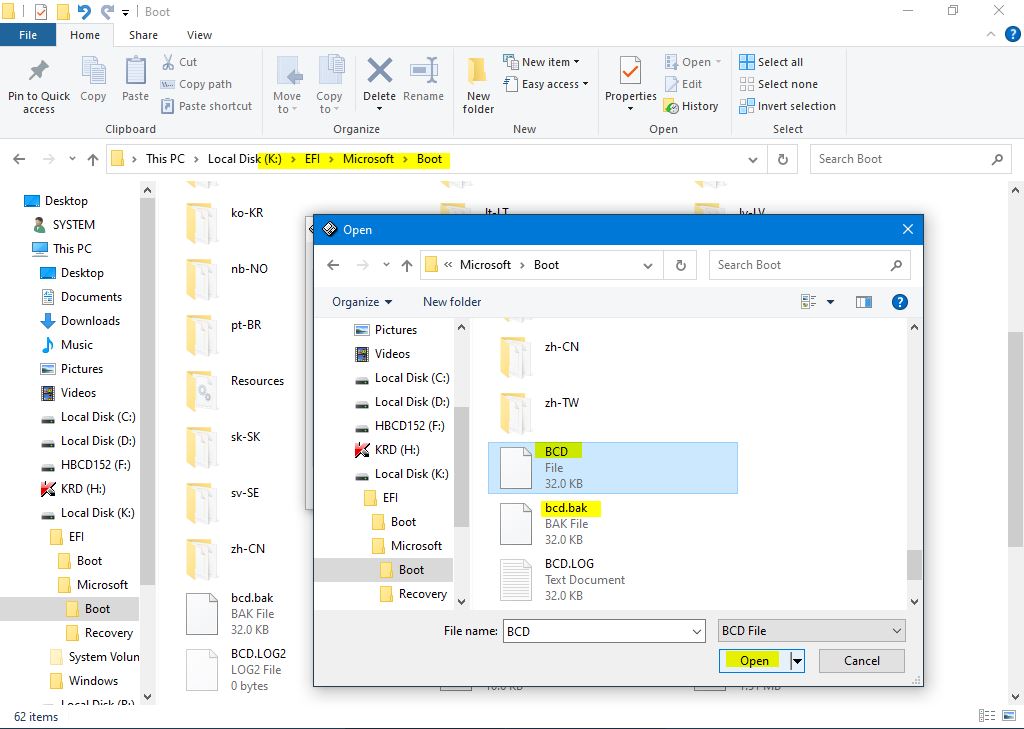The image size is (1024, 729).
Task: Click Invert selection in ribbon
Action: (x=787, y=106)
